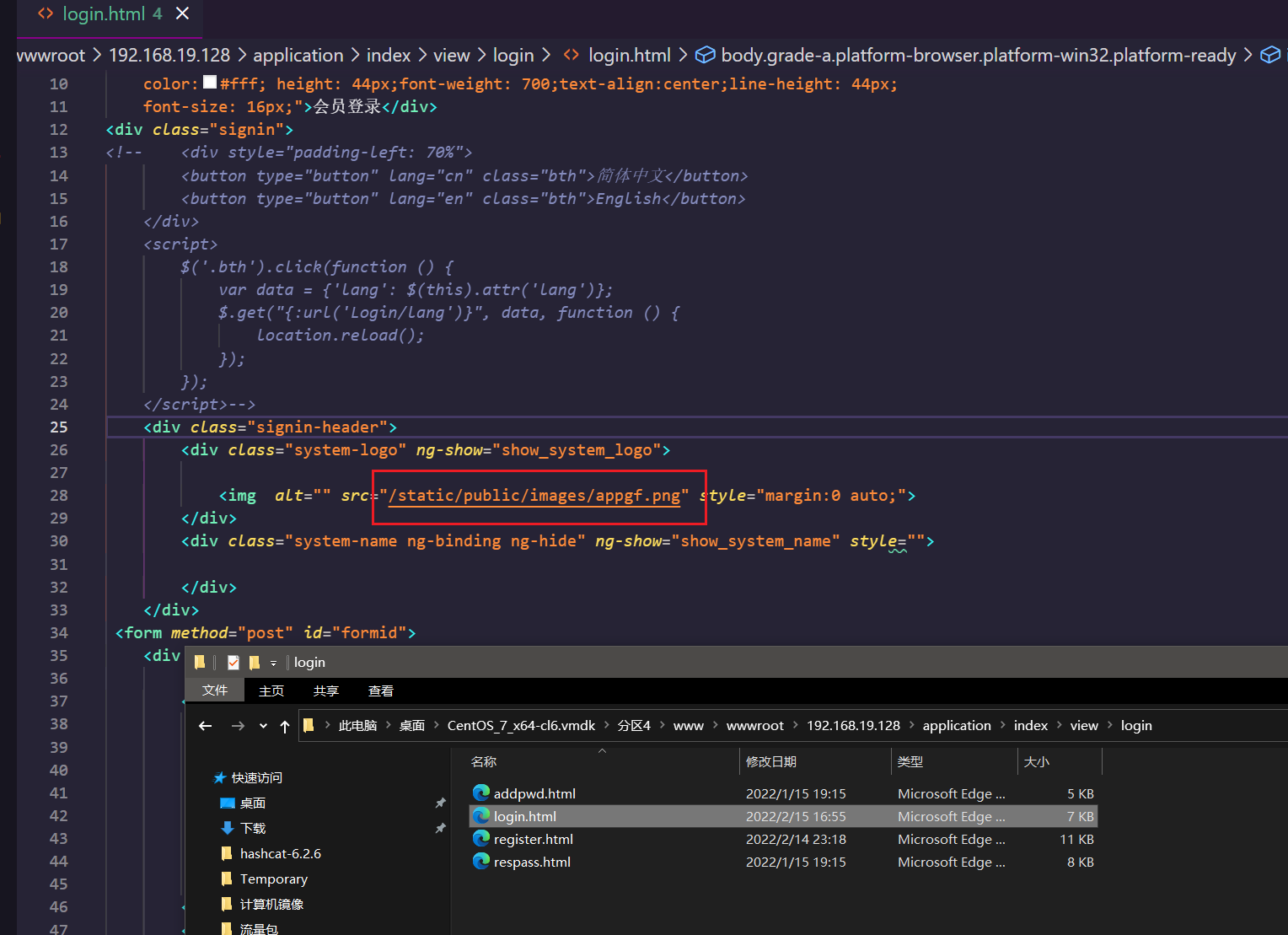Viewport: 1288px width, 935px height.
Task: Open the #fff color swatch on line 10
Action: click(210, 83)
